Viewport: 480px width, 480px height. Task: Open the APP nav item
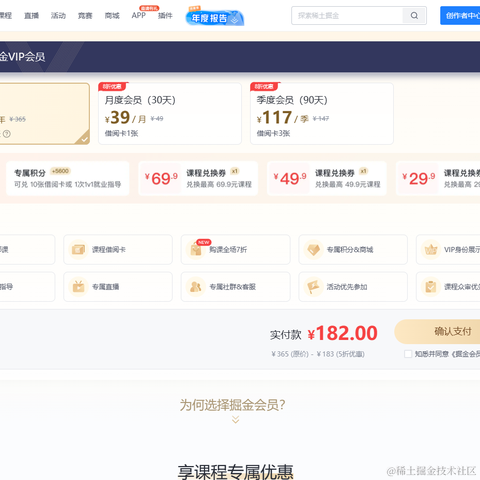tap(139, 15)
